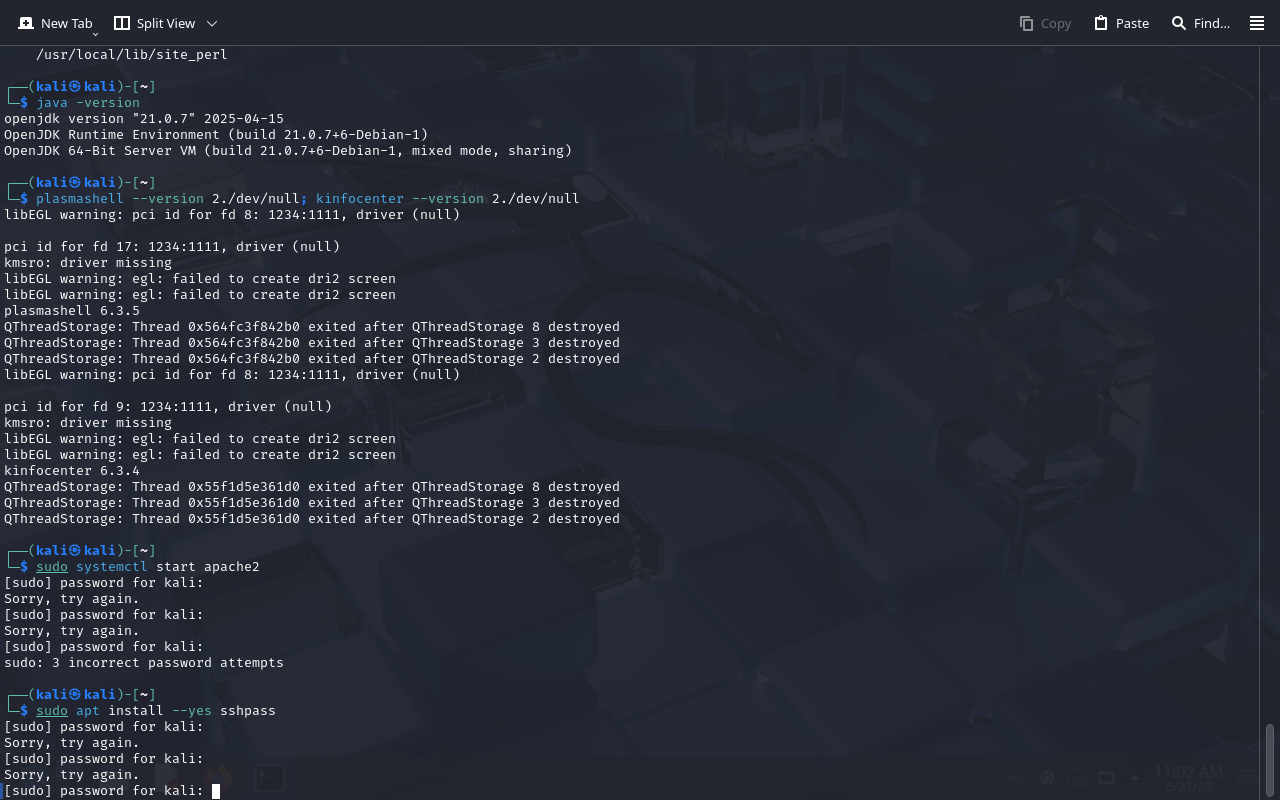Open the hamburger menu

click(1257, 23)
